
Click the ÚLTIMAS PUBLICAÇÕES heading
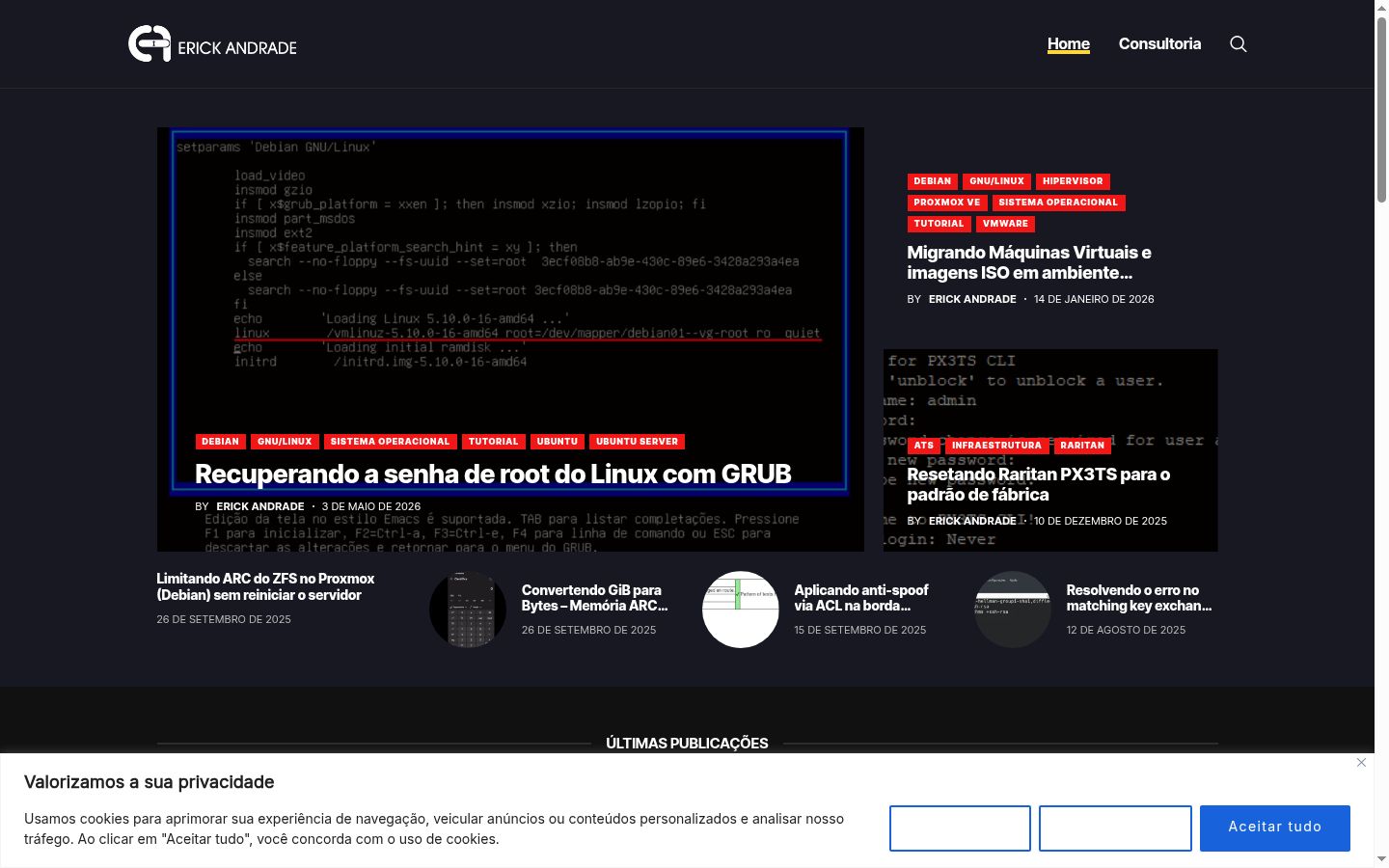click(687, 744)
